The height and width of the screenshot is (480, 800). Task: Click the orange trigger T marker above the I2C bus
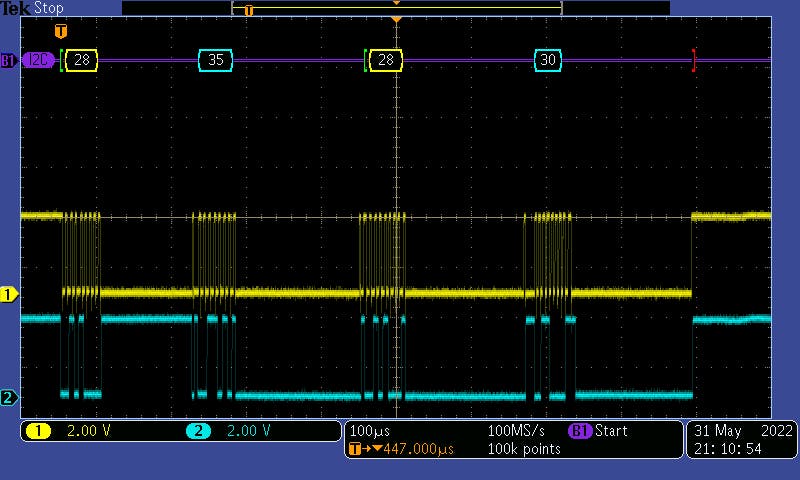61,32
